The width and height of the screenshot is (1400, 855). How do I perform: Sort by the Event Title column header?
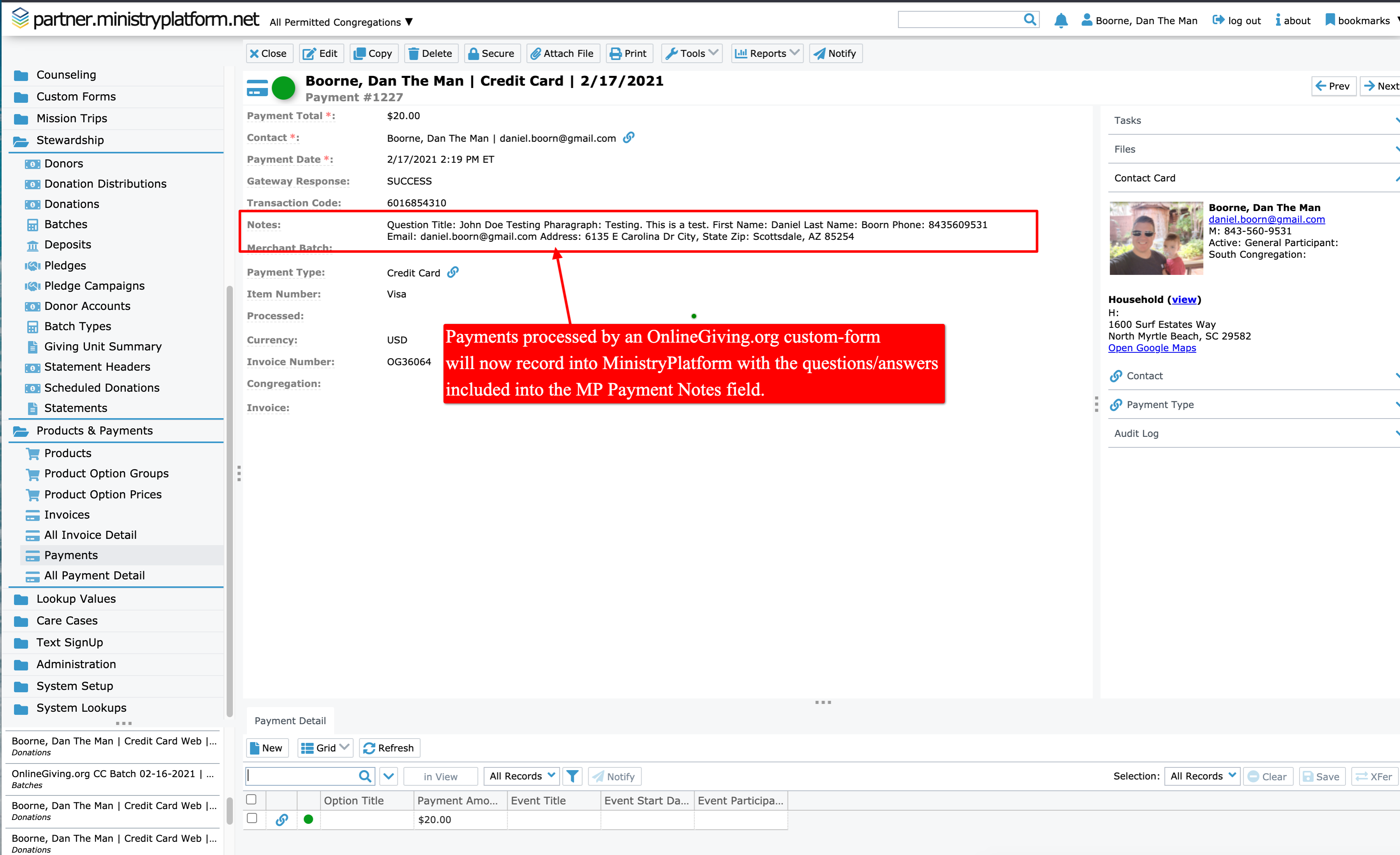coord(554,800)
